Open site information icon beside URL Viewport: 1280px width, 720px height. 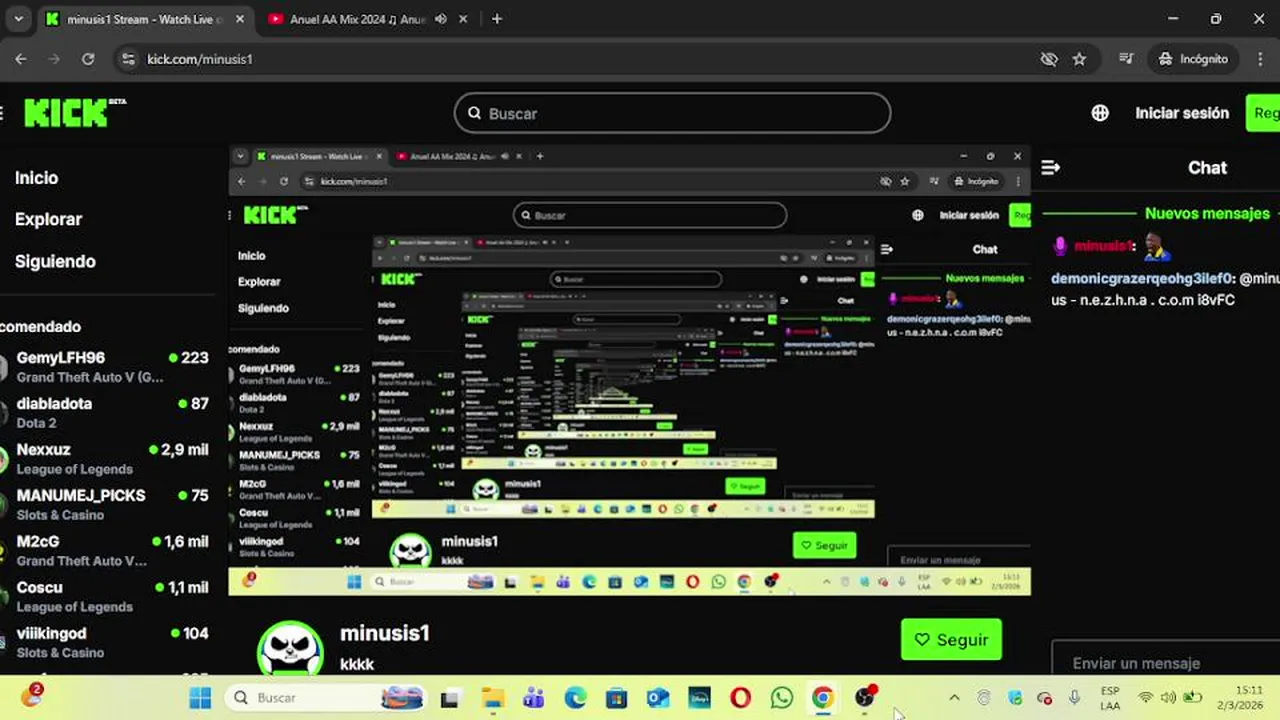pos(127,59)
